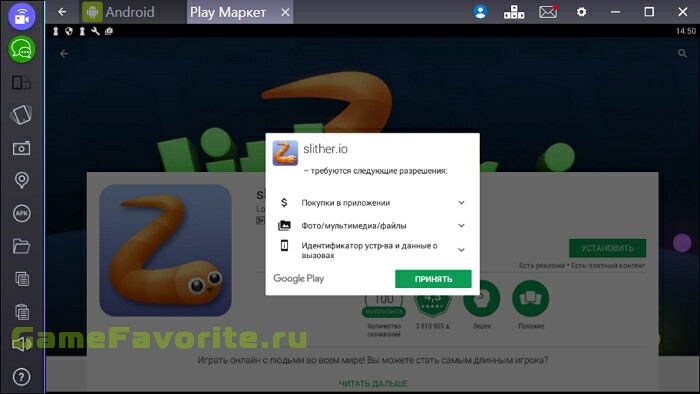700x394 pixels.
Task: Click the large slither.io app artwork
Action: point(165,250)
